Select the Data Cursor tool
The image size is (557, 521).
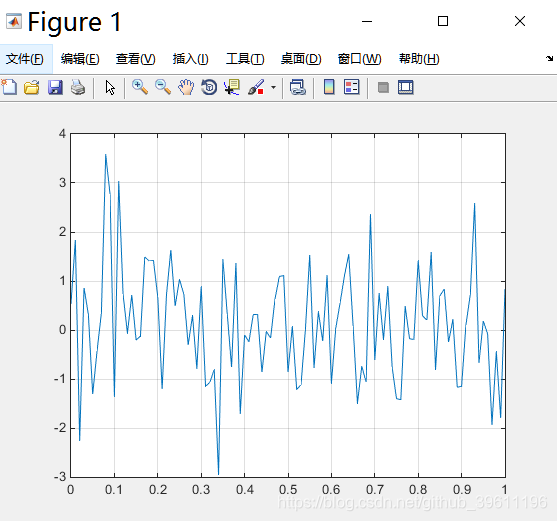coord(232,87)
